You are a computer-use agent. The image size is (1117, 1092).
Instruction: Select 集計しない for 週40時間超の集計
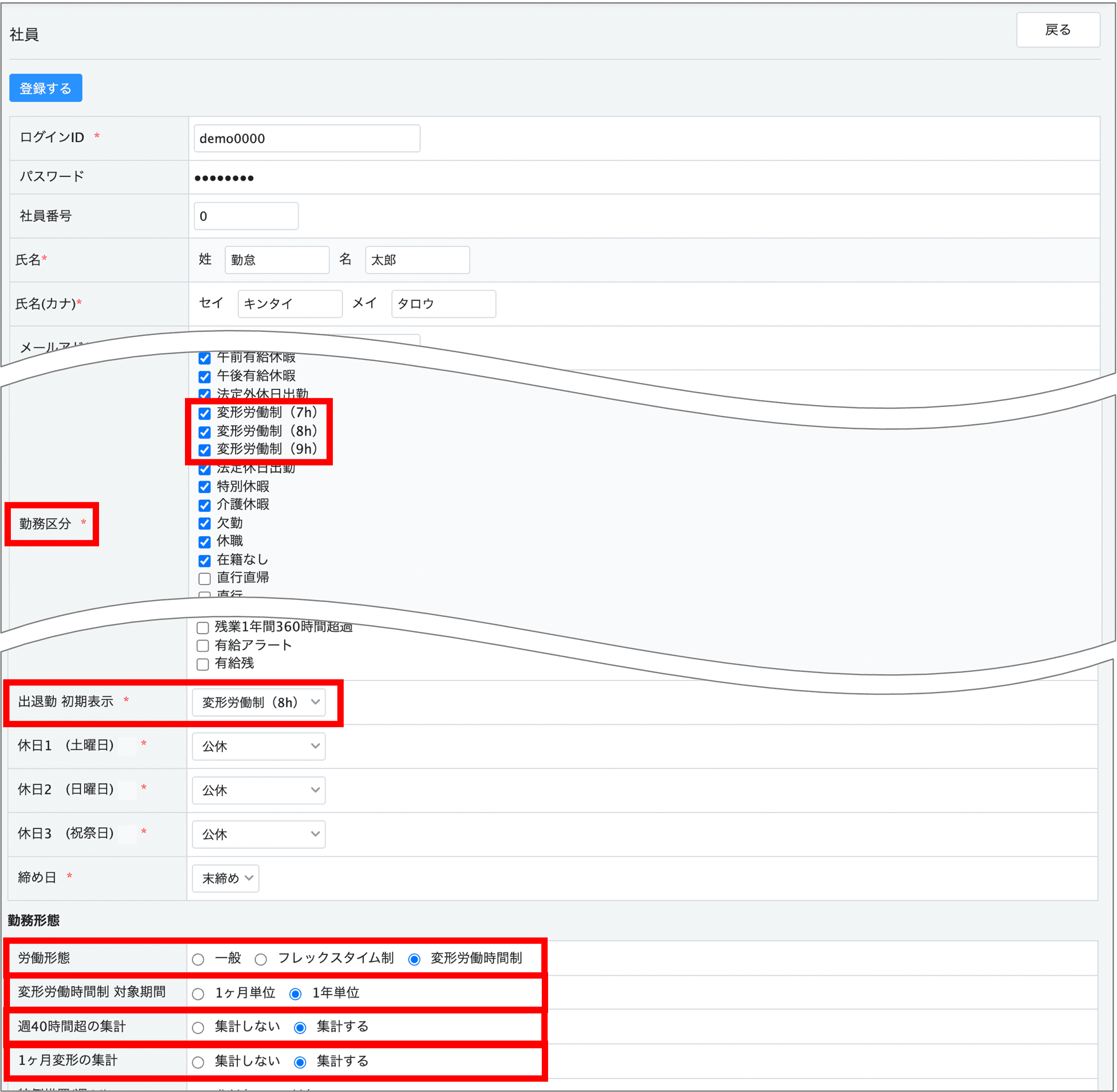[x=199, y=1028]
